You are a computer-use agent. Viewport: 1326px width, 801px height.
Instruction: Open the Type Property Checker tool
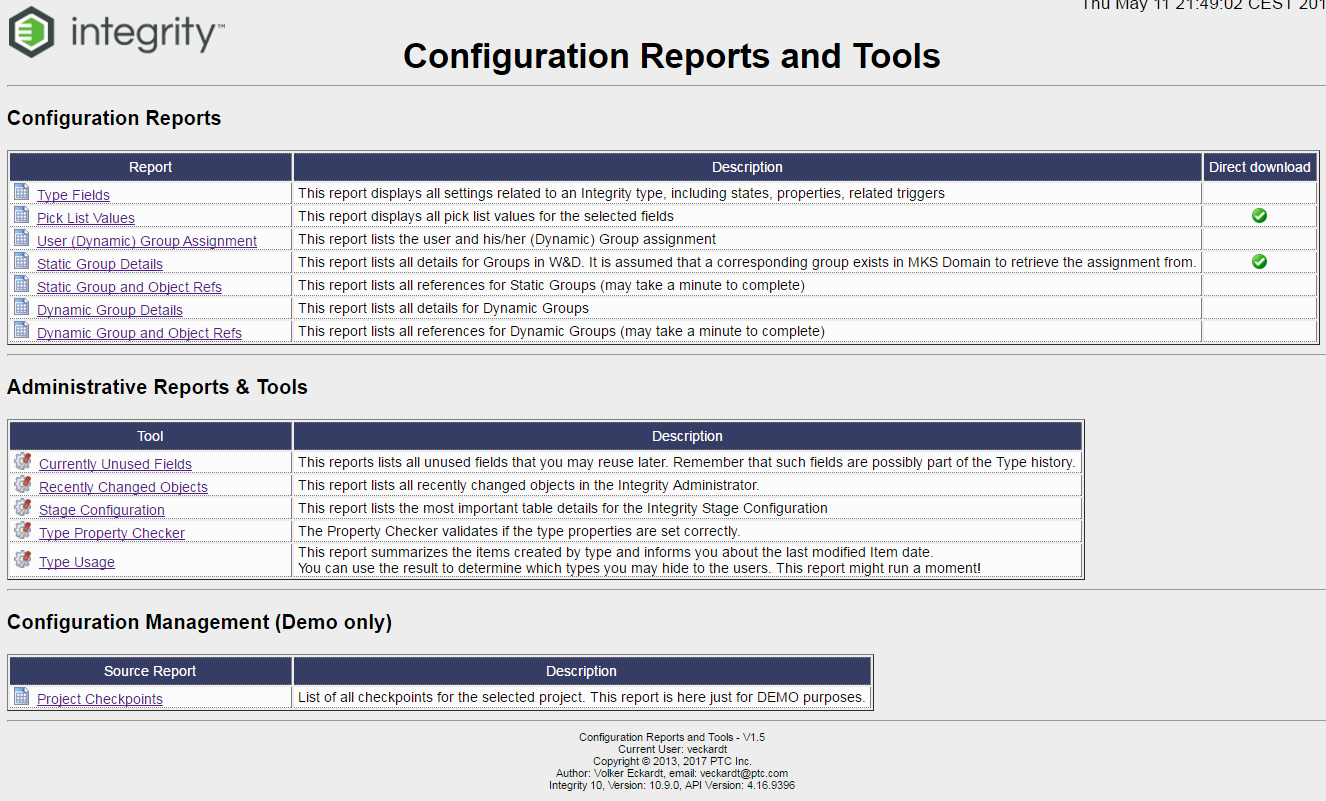[x=112, y=533]
